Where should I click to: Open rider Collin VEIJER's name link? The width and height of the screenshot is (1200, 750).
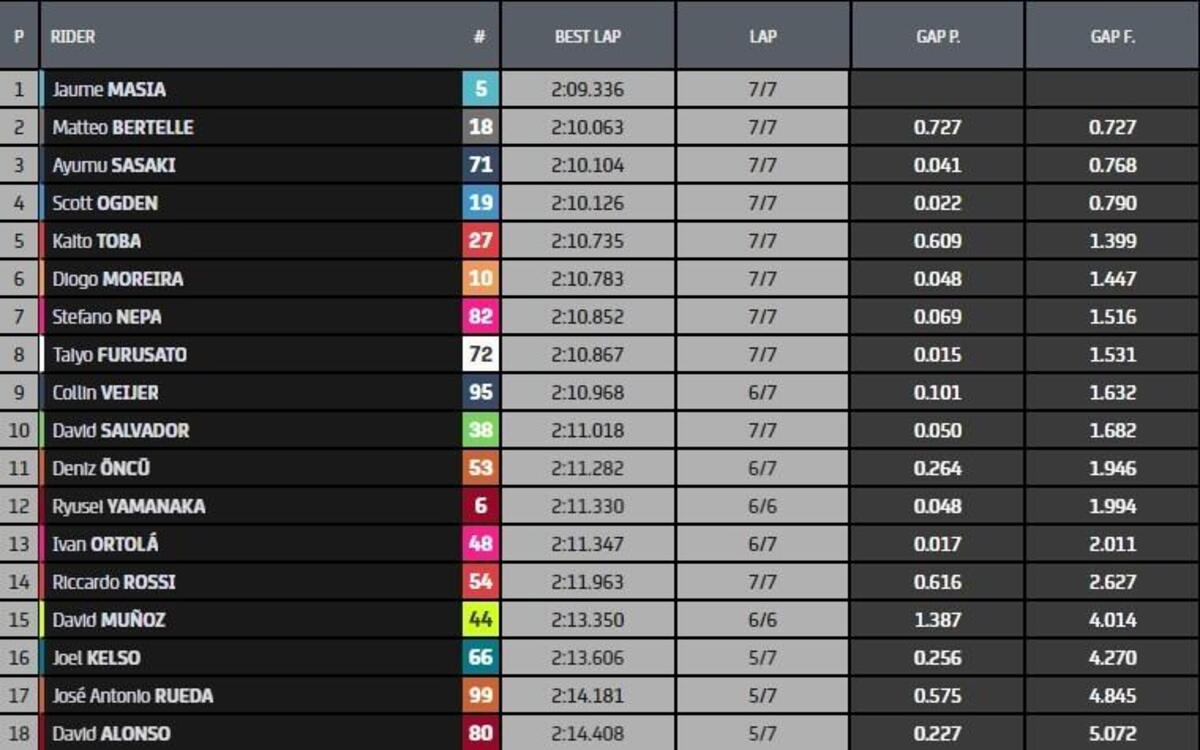[x=105, y=393]
